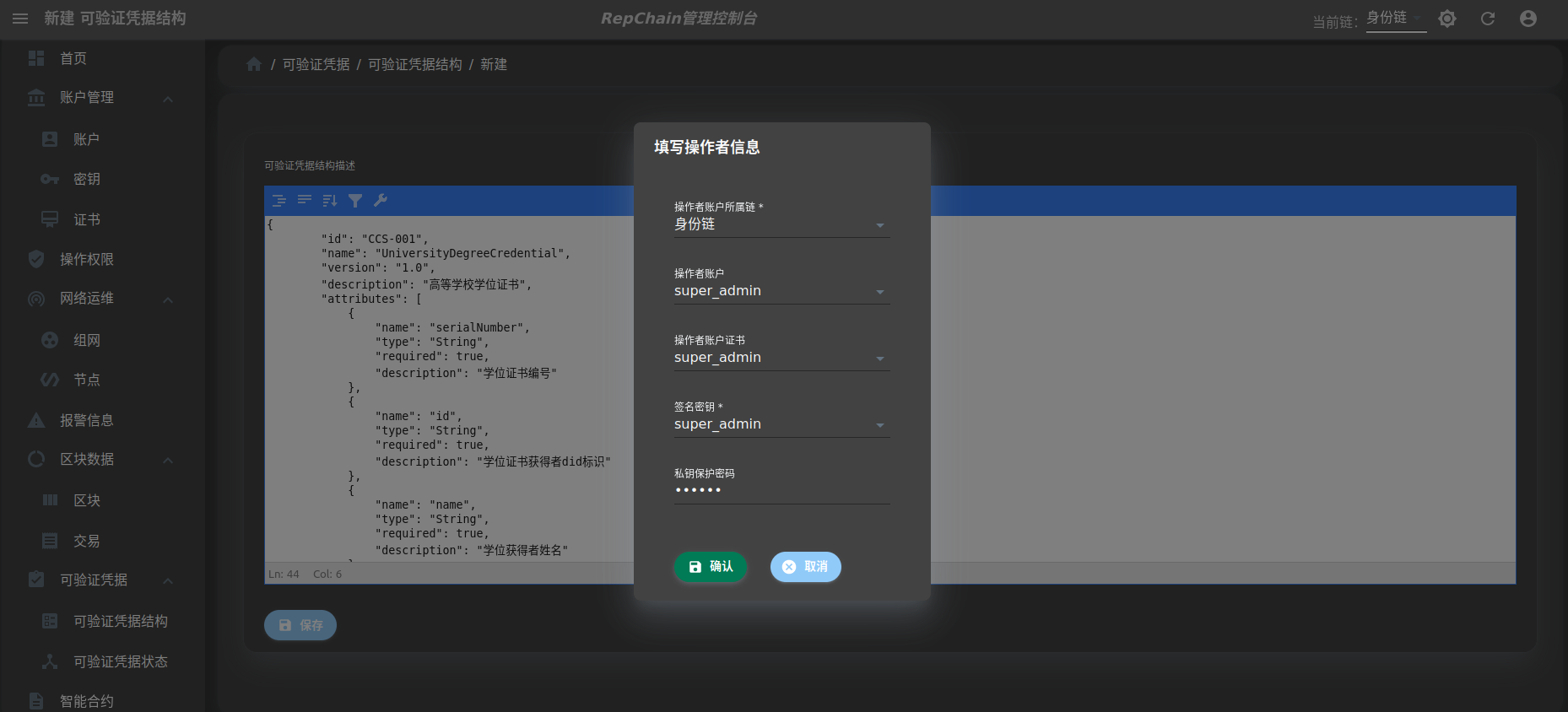Click the 密钥 key icon in sidebar
The image size is (1568, 712).
(50, 179)
